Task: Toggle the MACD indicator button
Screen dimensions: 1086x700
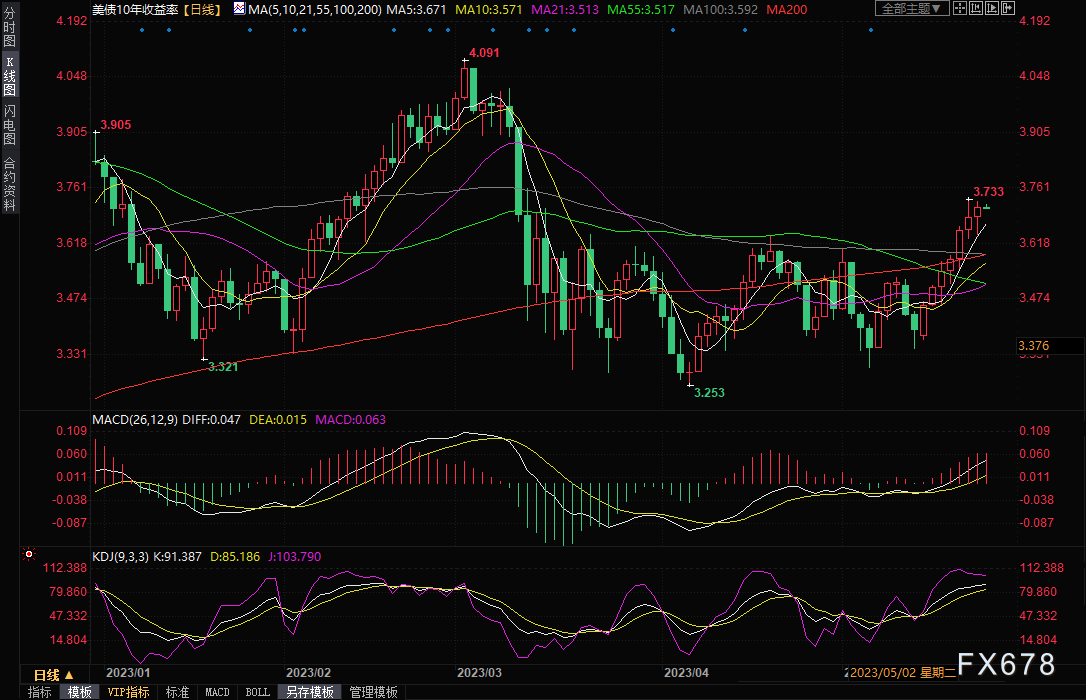Action: (217, 692)
